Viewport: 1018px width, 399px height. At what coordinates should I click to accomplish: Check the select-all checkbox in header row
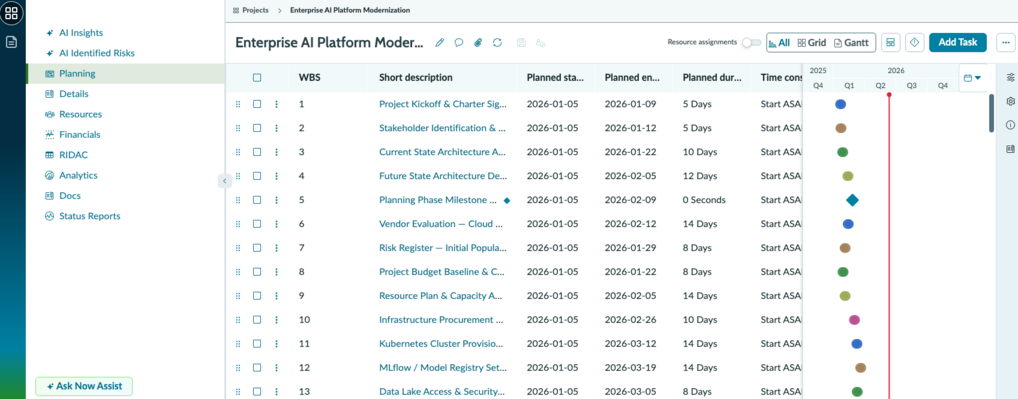click(x=257, y=78)
